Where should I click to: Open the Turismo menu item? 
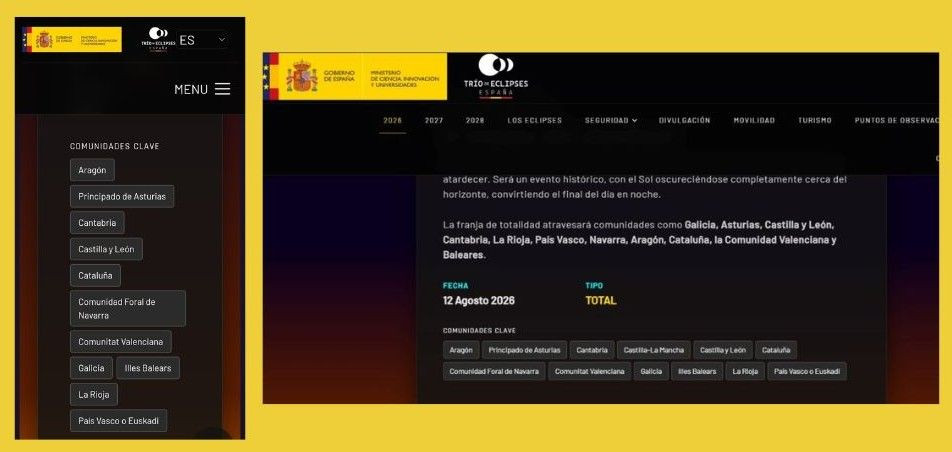point(814,121)
